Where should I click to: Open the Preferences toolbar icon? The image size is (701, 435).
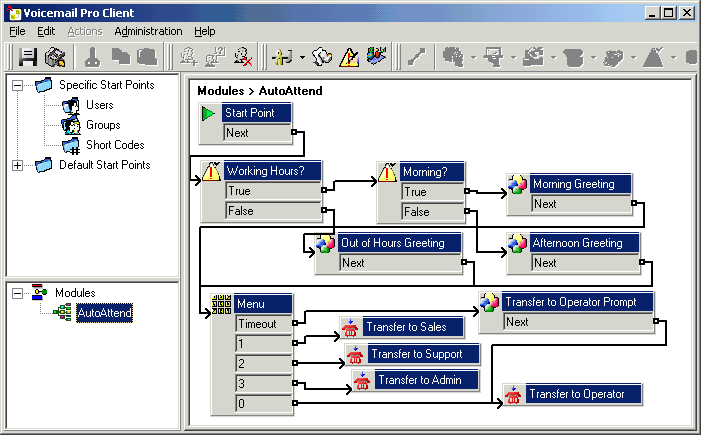click(283, 57)
